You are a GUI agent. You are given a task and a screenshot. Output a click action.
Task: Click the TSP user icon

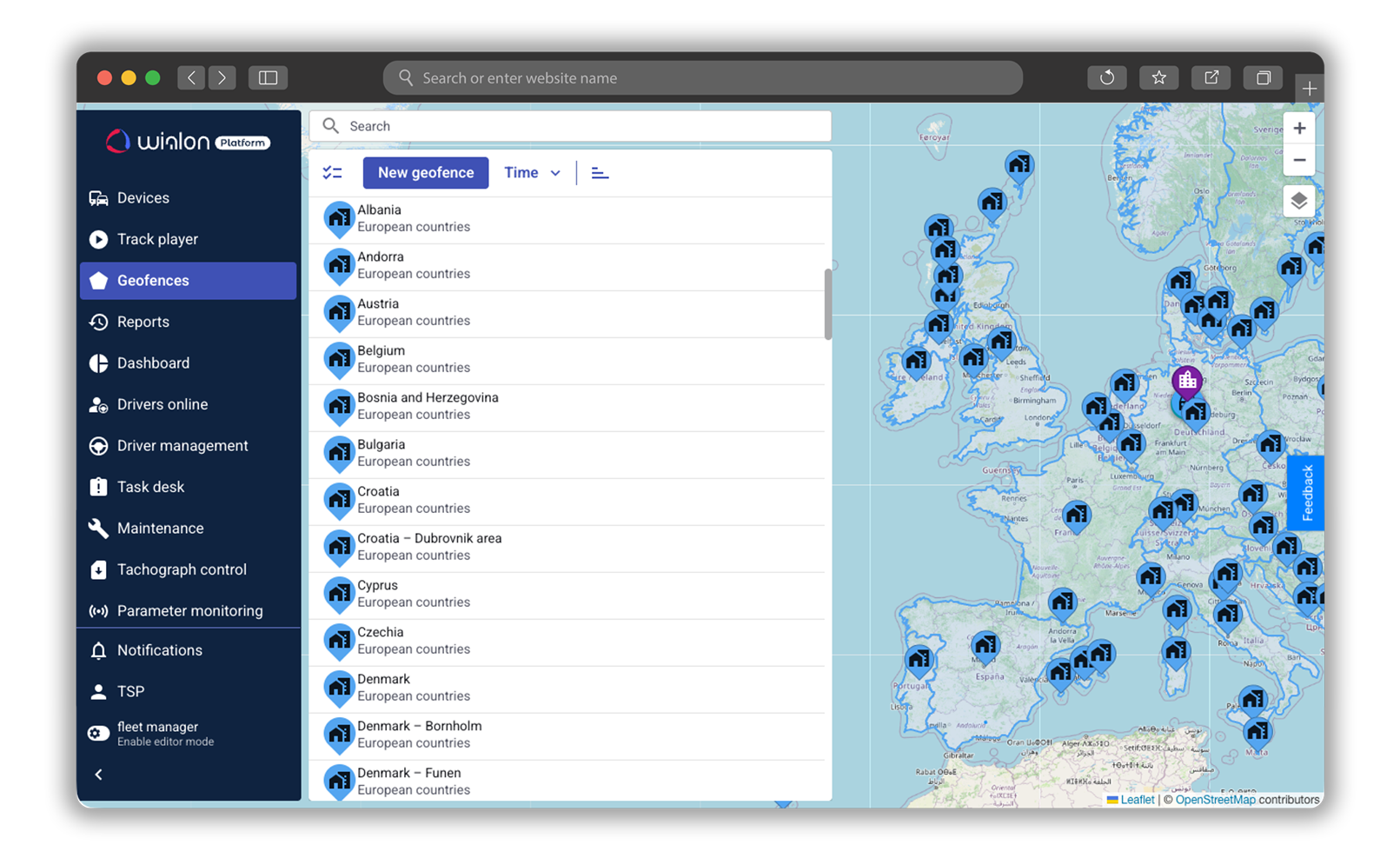tap(98, 692)
